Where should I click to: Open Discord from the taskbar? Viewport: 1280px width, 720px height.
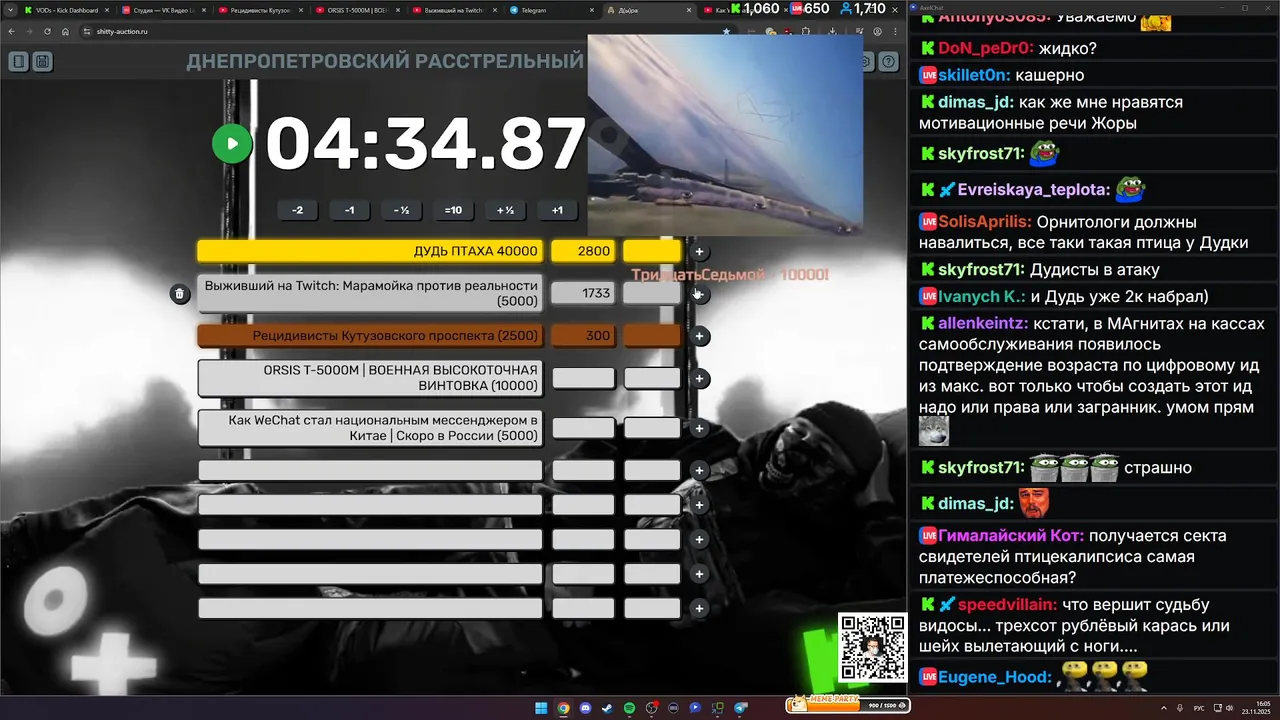(585, 708)
